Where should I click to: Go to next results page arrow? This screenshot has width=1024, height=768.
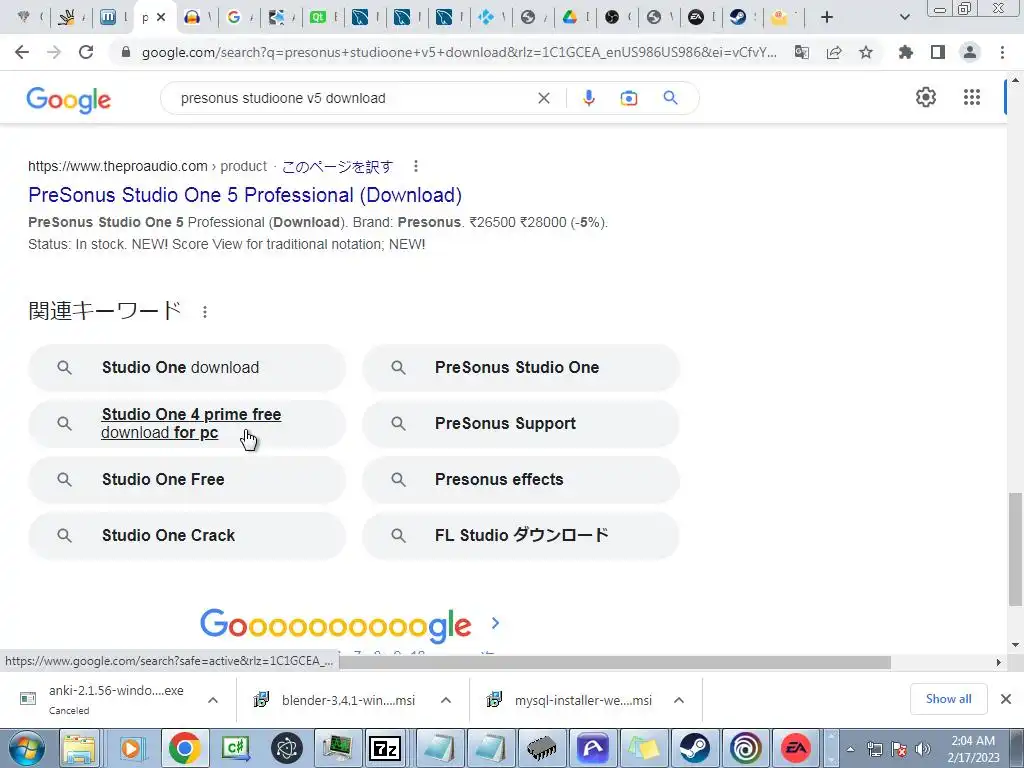495,623
